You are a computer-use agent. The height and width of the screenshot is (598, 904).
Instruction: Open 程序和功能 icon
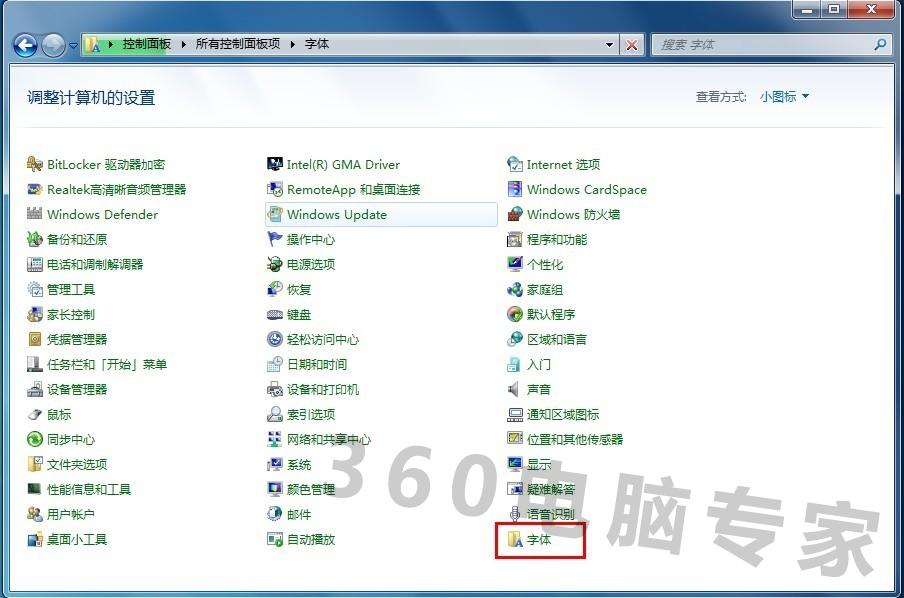[x=514, y=239]
